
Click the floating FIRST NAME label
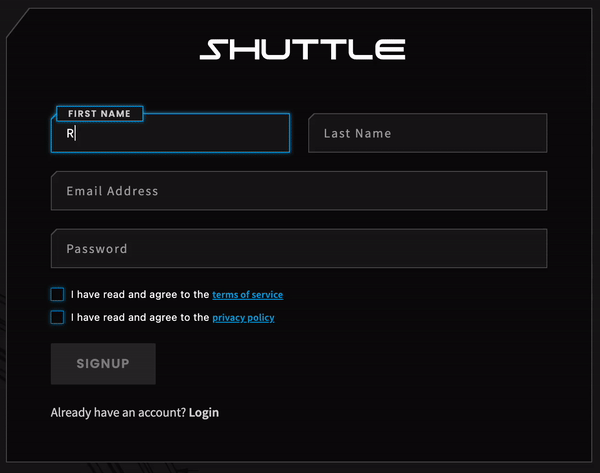point(99,114)
